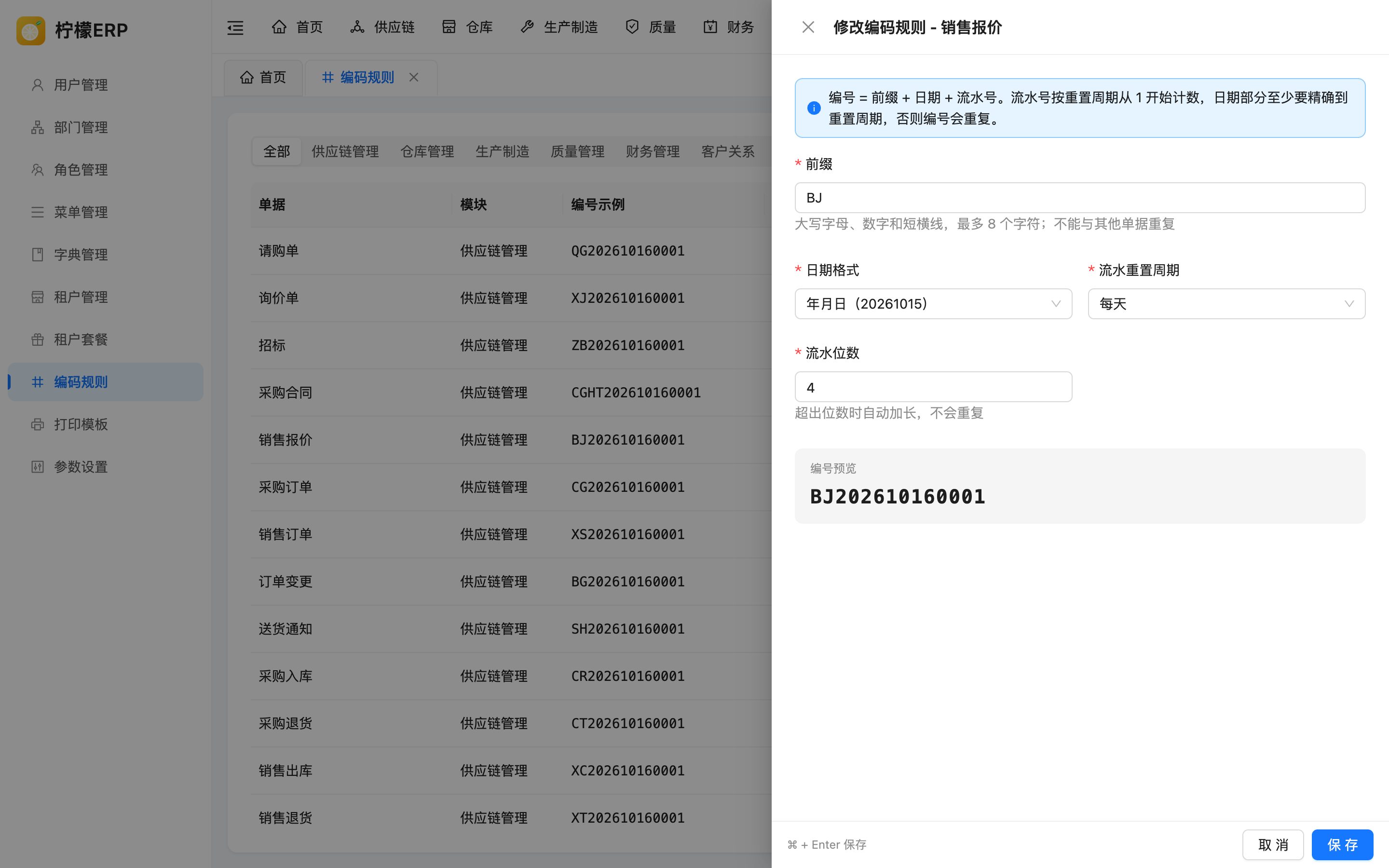Click the 柠檬ERP lemon logo icon
Image resolution: width=1389 pixels, height=868 pixels.
point(30,30)
